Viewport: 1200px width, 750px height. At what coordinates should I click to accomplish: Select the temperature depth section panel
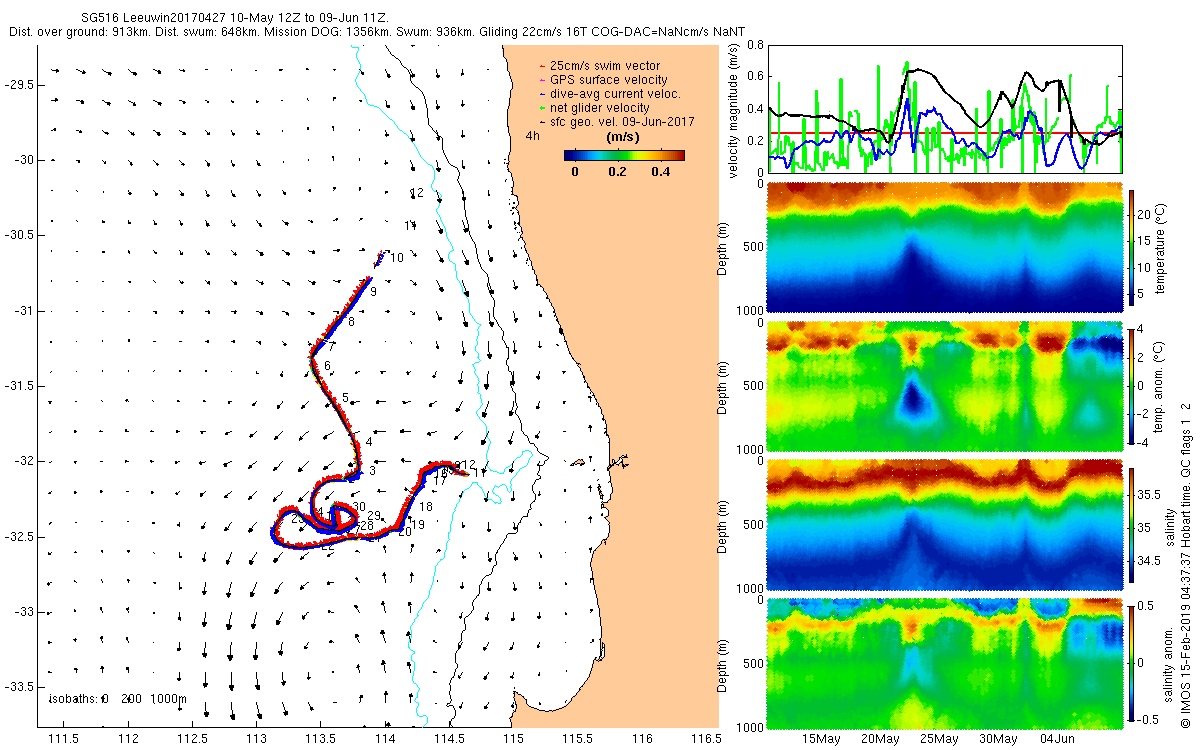pyautogui.click(x=944, y=247)
